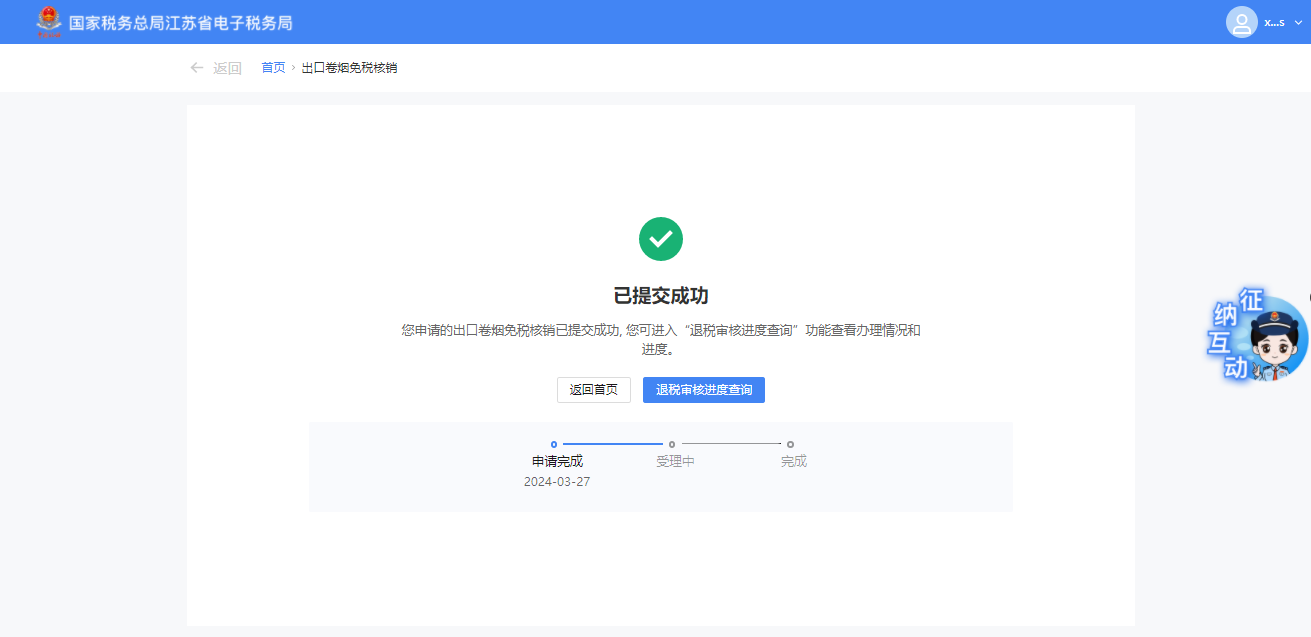
Task: Click the username x...s label
Action: coord(1274,22)
